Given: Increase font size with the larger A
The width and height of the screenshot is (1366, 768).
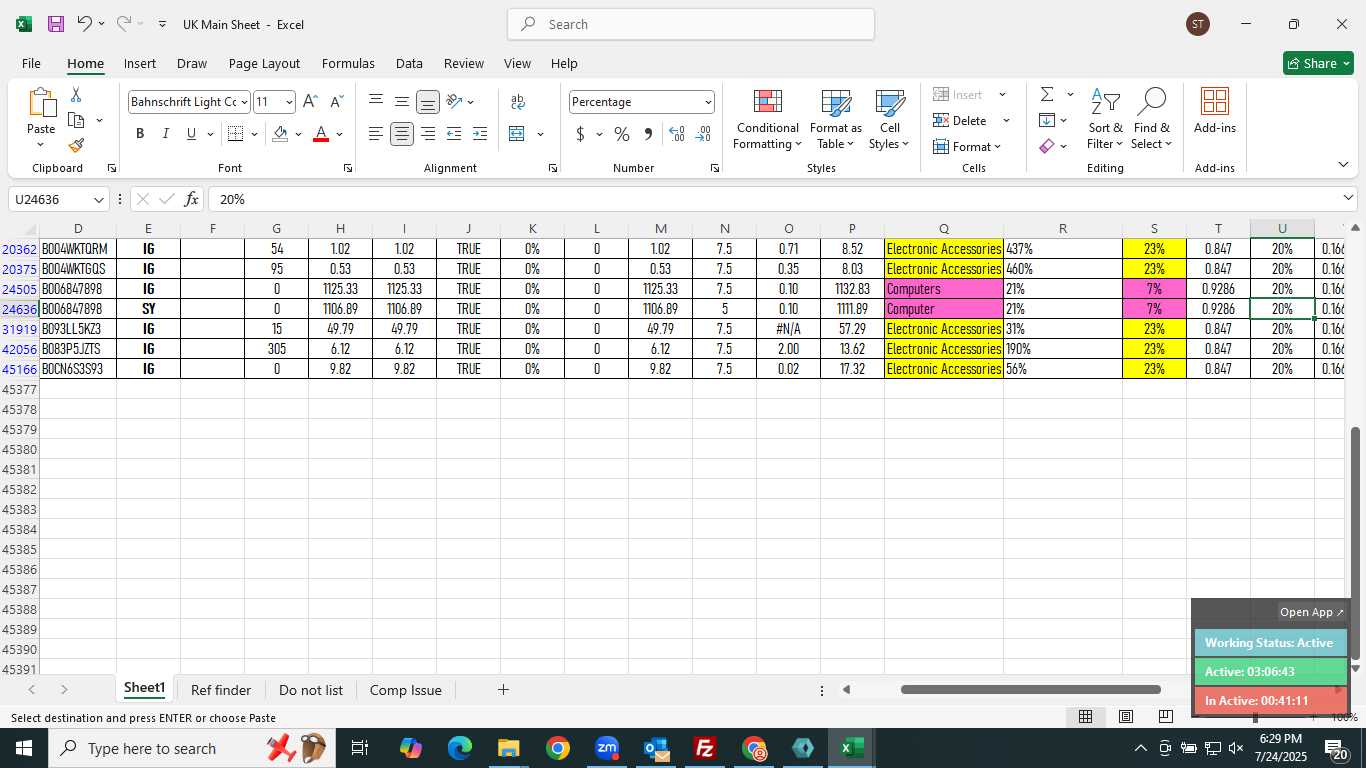Looking at the screenshot, I should pyautogui.click(x=310, y=102).
